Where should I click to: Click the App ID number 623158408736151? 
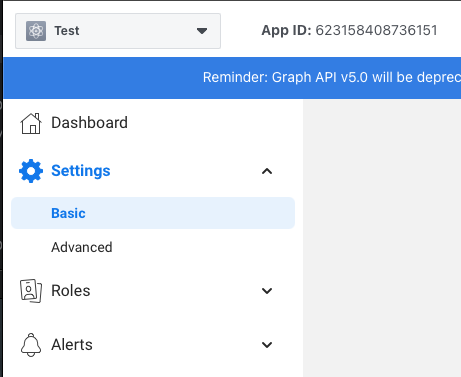(x=376, y=31)
